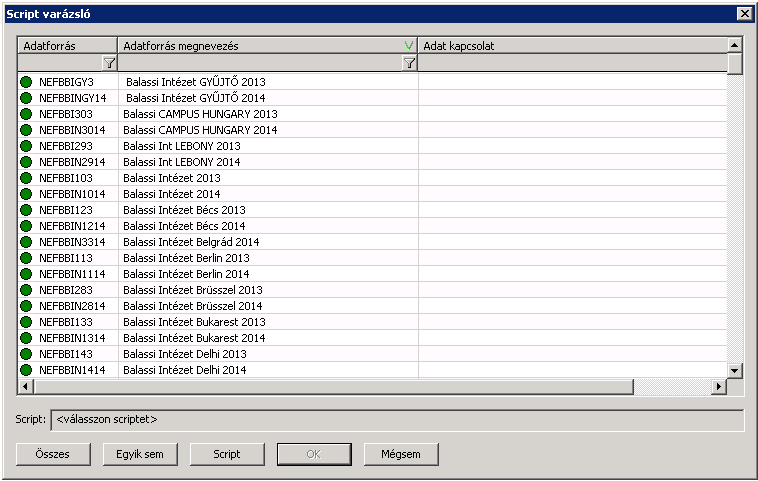The image size is (758, 481).
Task: Select row Balassi CAMPUS HUNGARY 2014
Action: click(373, 130)
